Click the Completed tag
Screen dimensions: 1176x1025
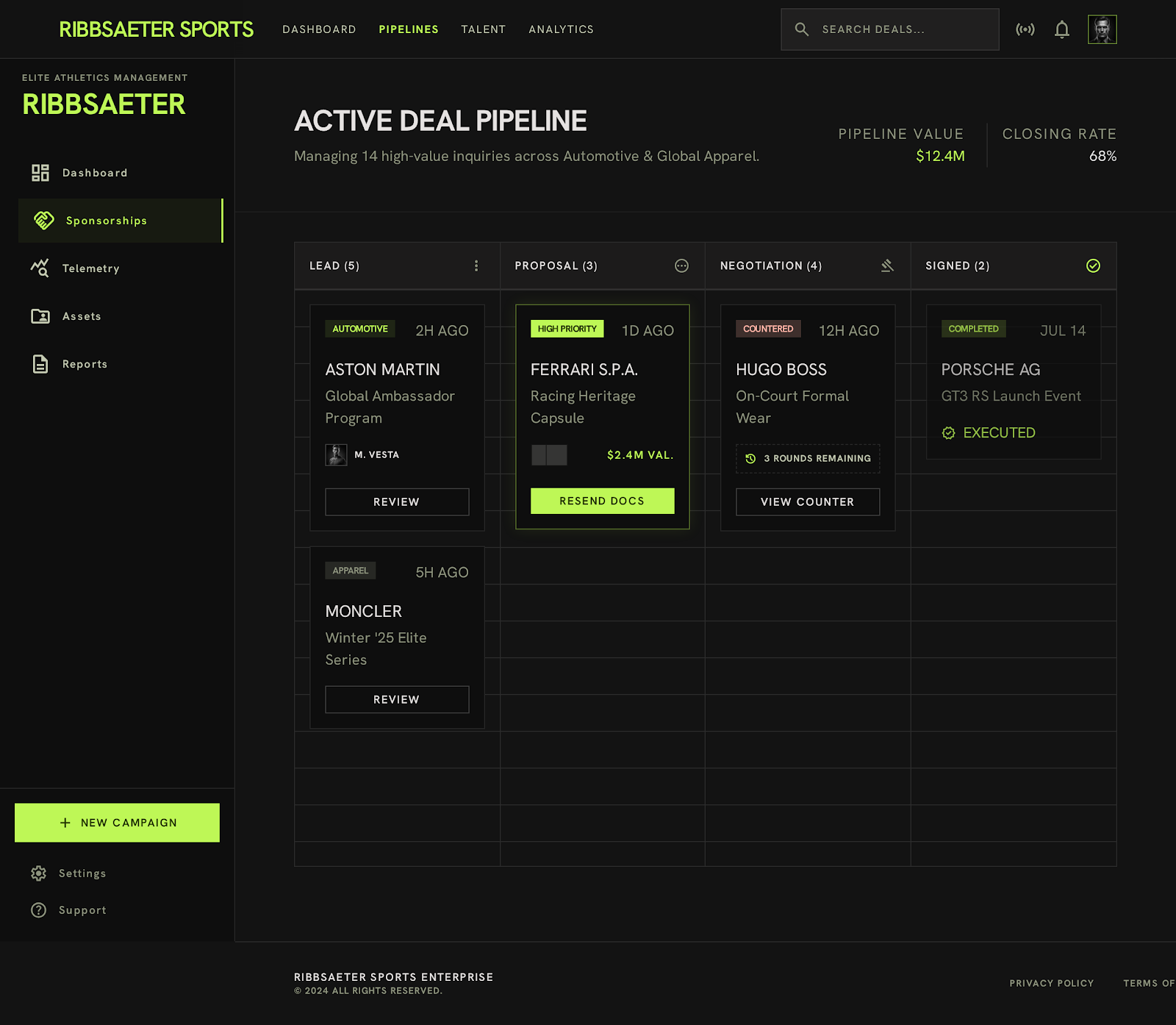[973, 329]
